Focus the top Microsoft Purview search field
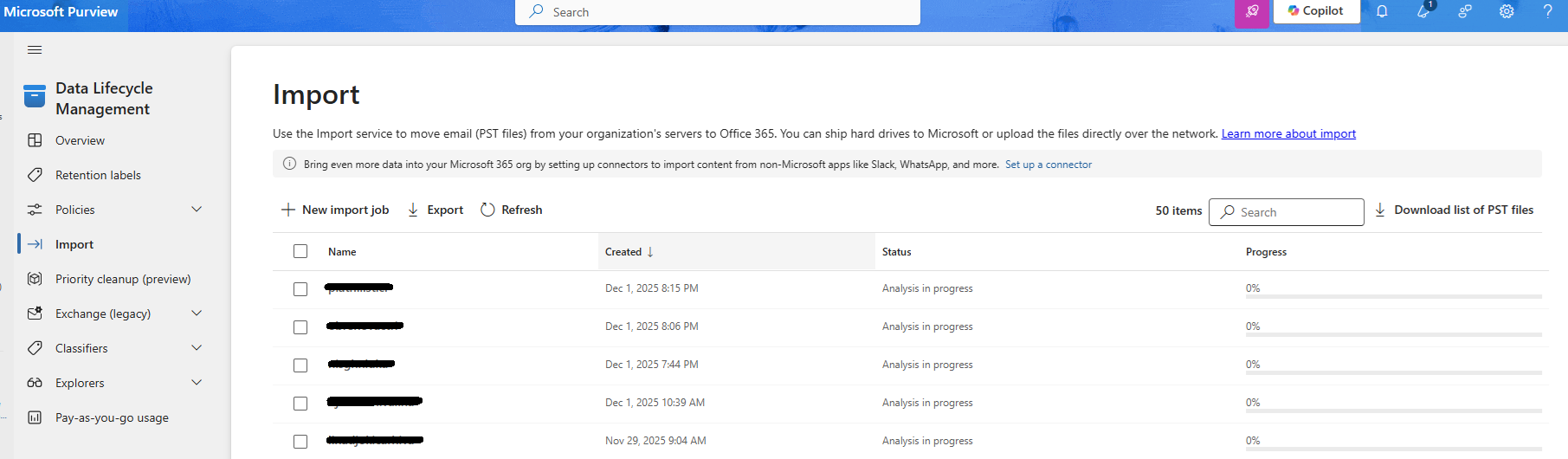Viewport: 1568px width, 459px height. 718,12
